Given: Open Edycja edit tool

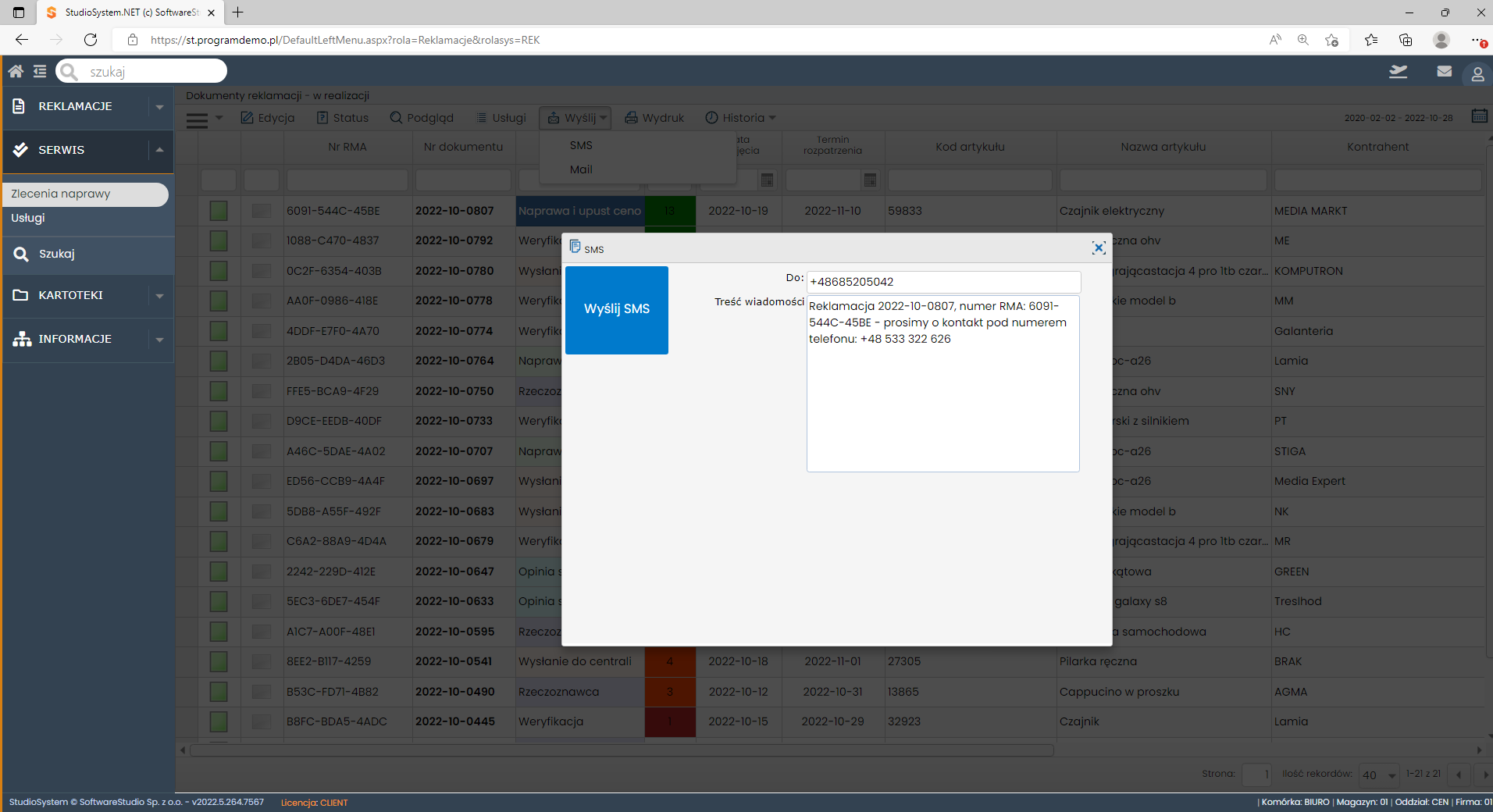Looking at the screenshot, I should [x=268, y=118].
